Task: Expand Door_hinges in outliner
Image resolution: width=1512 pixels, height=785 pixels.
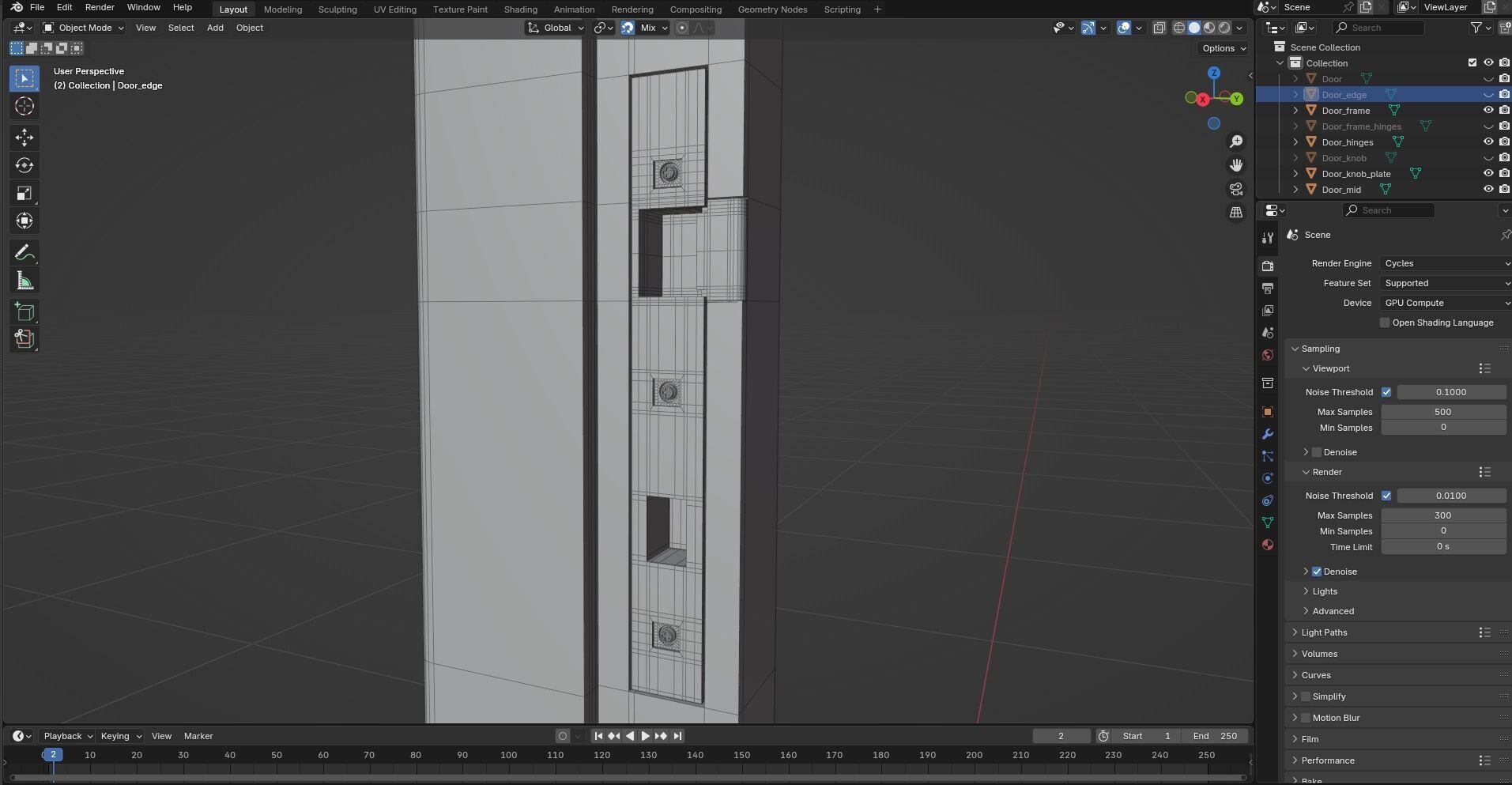Action: coord(1295,142)
